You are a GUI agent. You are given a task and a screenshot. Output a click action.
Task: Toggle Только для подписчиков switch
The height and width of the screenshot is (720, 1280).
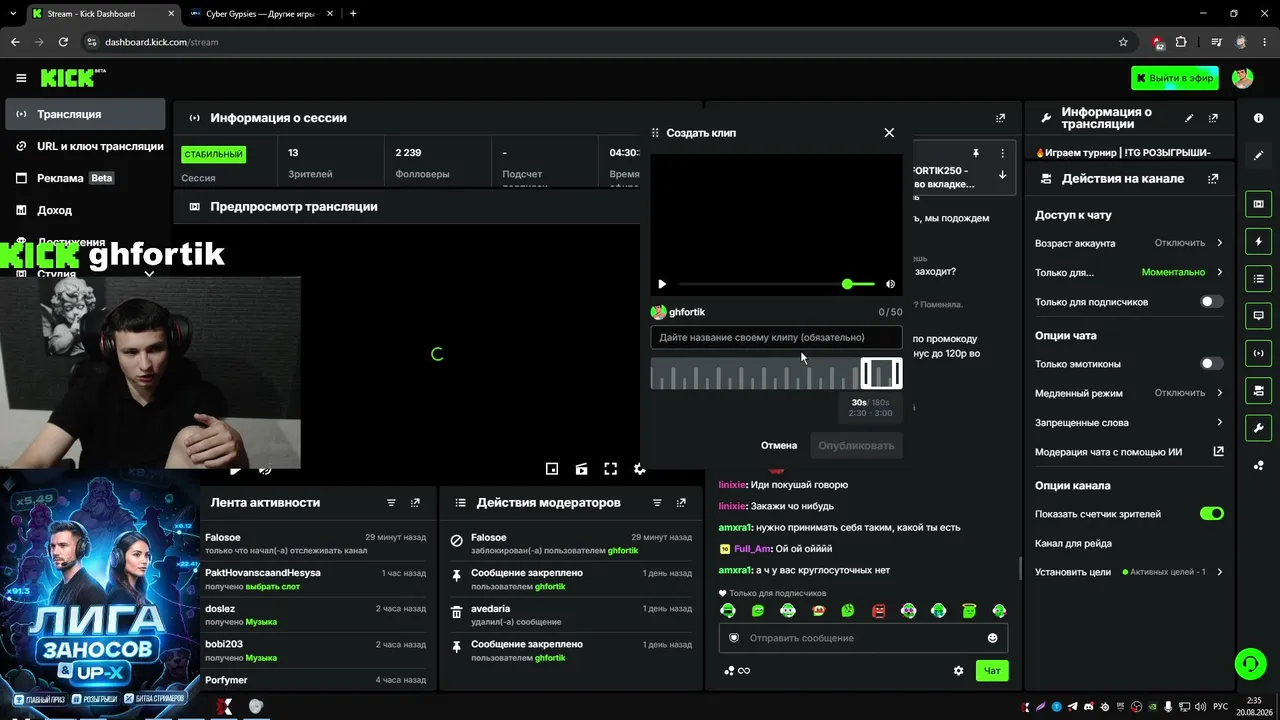coord(1211,302)
